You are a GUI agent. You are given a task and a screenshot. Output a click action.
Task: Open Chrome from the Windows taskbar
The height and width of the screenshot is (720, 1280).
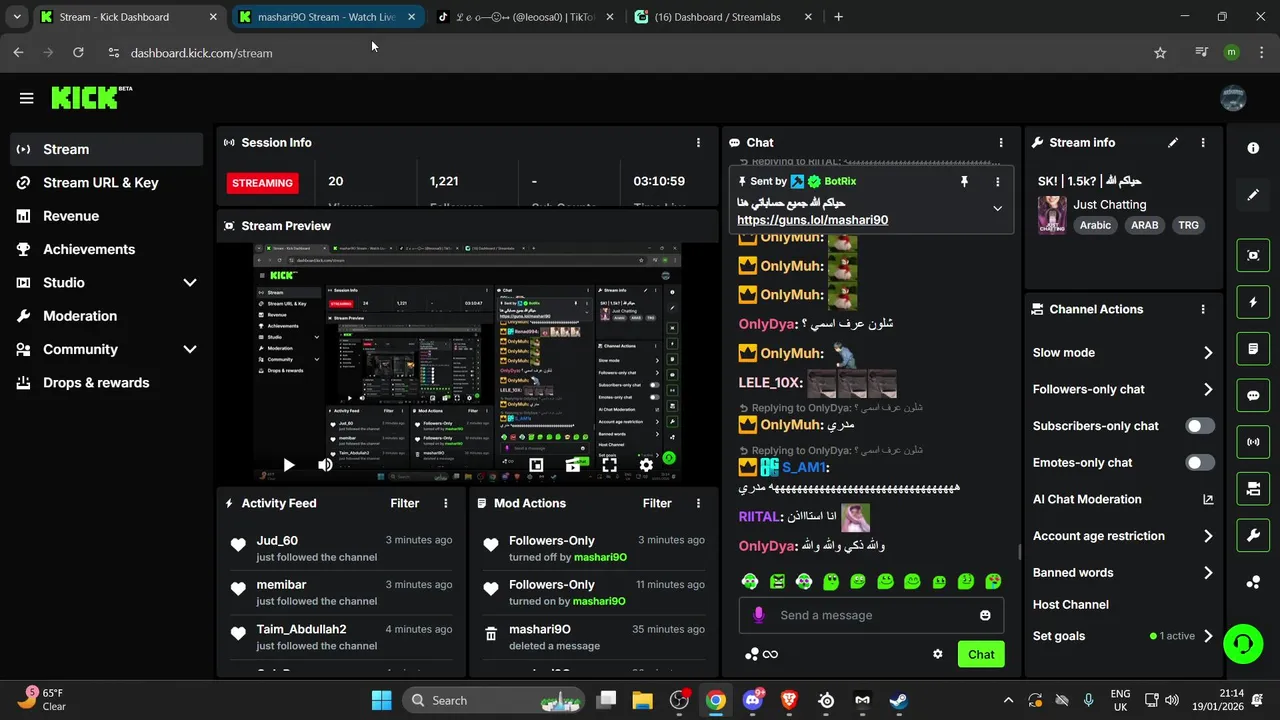click(716, 700)
